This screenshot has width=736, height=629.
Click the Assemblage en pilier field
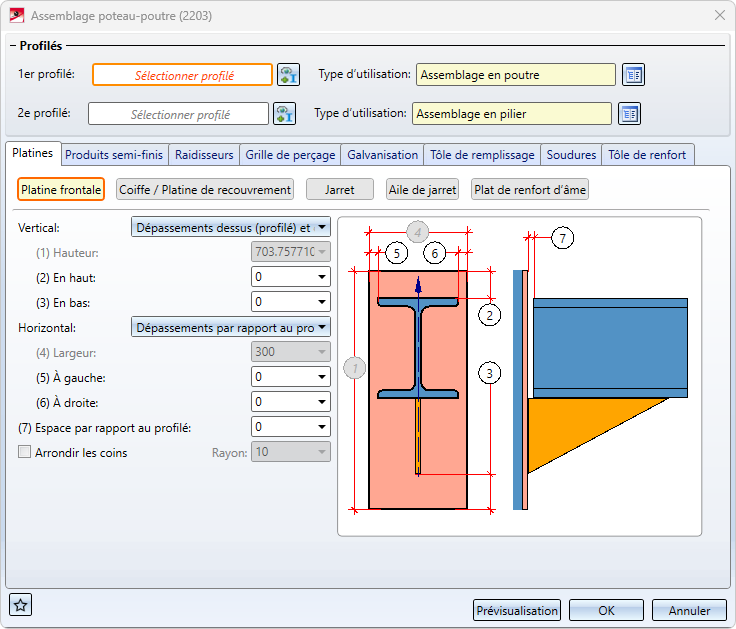click(x=512, y=114)
